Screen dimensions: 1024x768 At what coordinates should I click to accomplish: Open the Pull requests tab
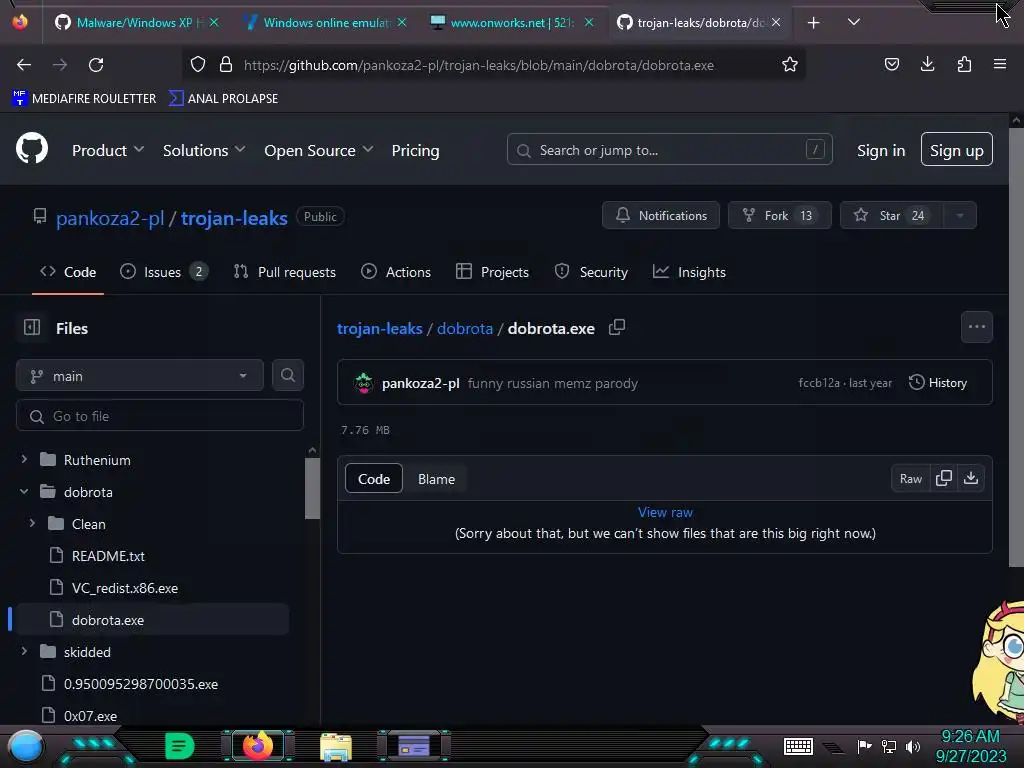(285, 272)
